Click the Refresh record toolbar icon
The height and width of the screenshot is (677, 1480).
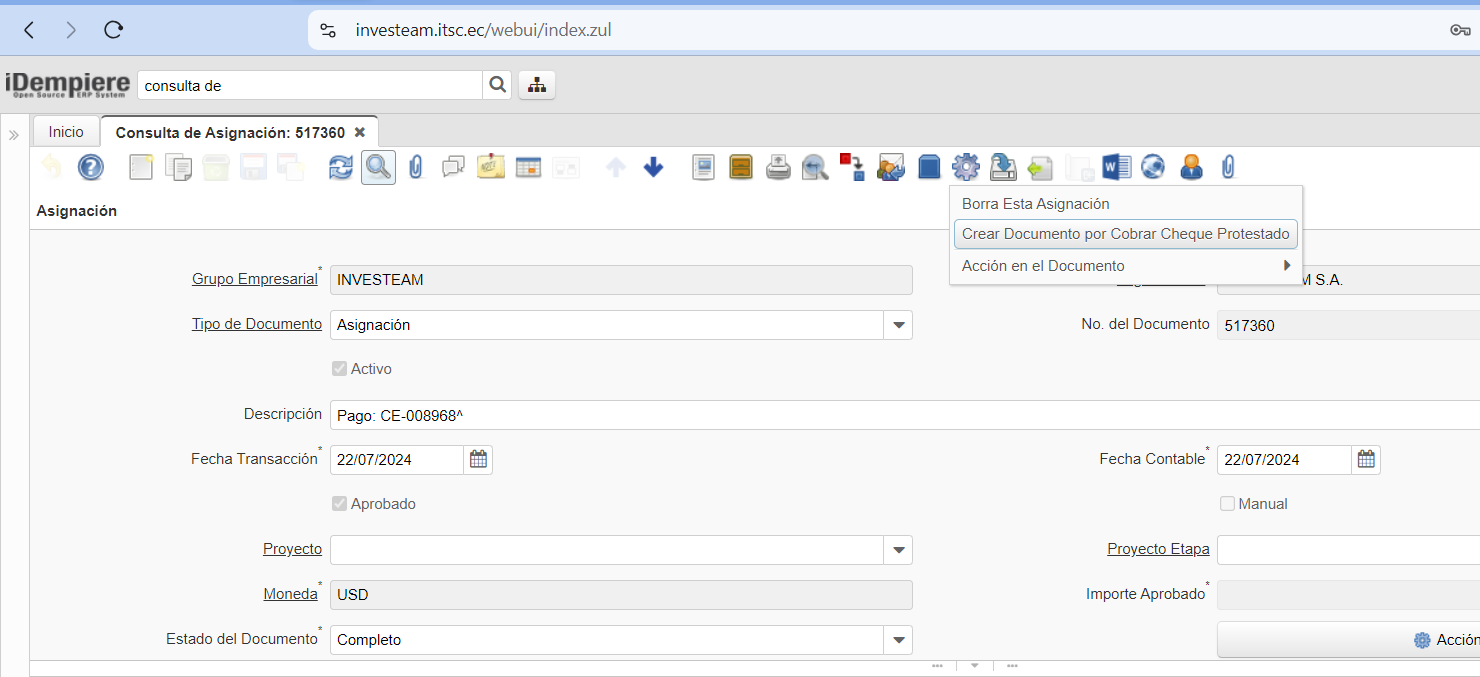point(341,167)
